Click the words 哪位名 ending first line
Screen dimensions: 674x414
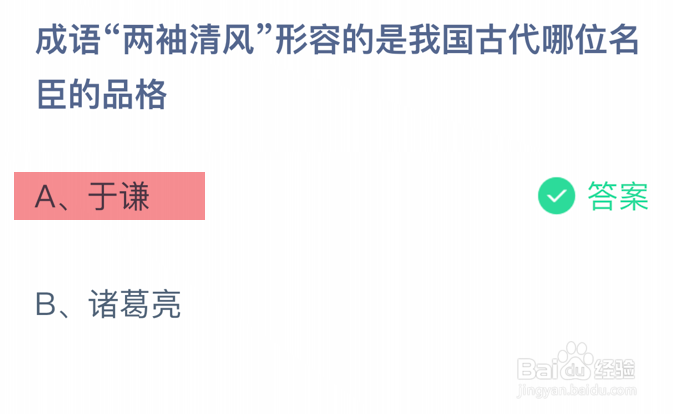point(590,40)
